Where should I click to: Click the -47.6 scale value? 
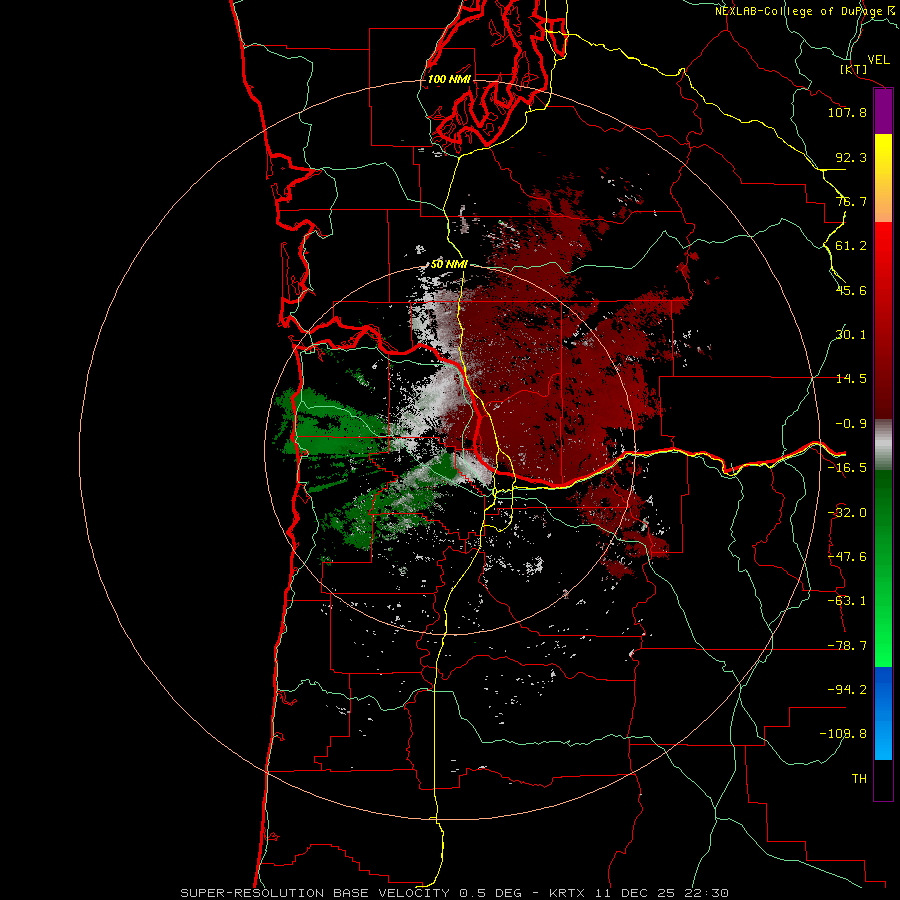[847, 557]
